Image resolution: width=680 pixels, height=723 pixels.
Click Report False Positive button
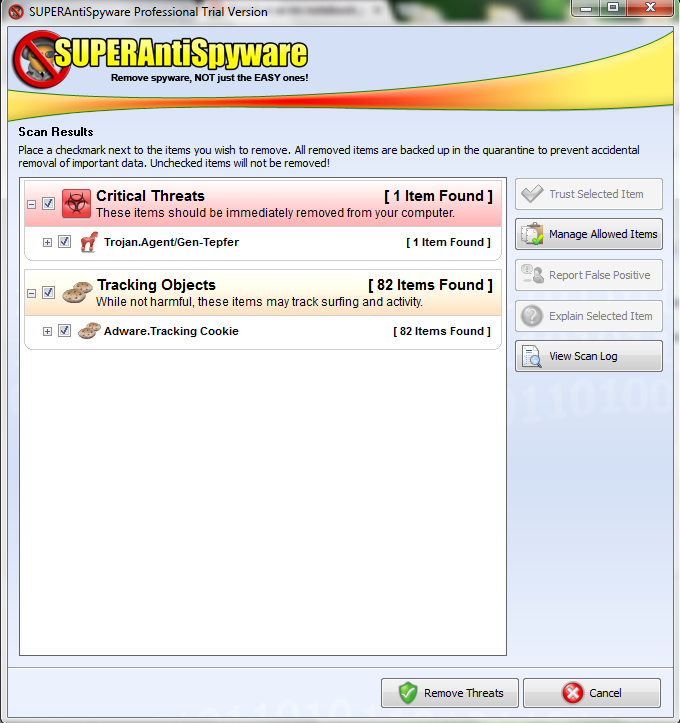(589, 275)
